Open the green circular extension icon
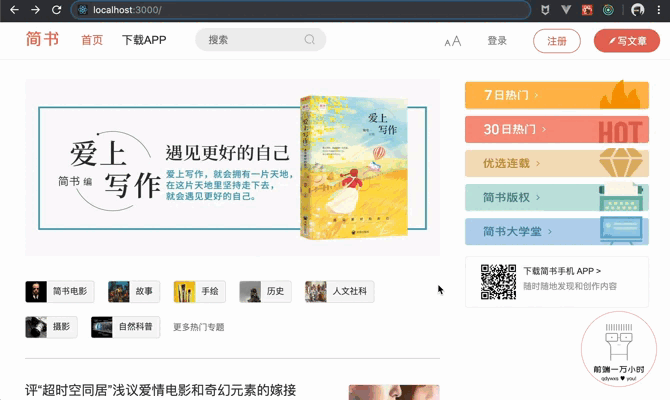Screen dimensions: 670x400 coord(608,10)
